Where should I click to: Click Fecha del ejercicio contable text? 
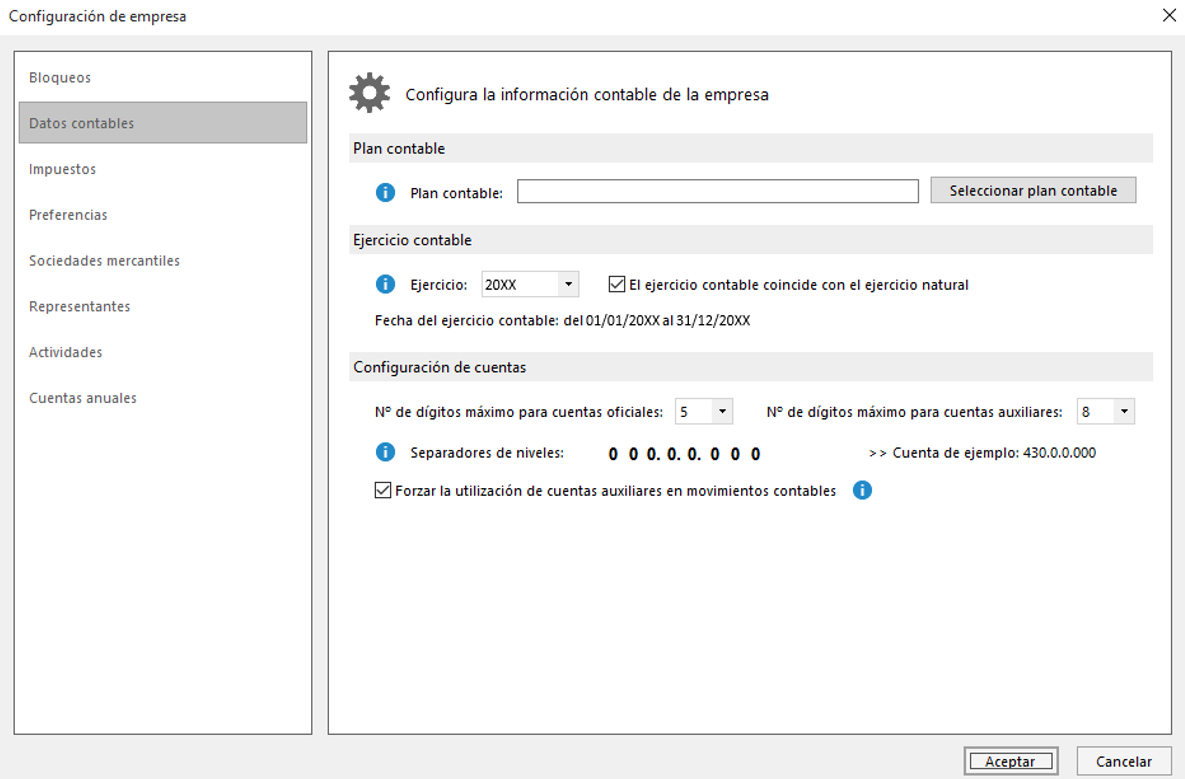tap(562, 320)
